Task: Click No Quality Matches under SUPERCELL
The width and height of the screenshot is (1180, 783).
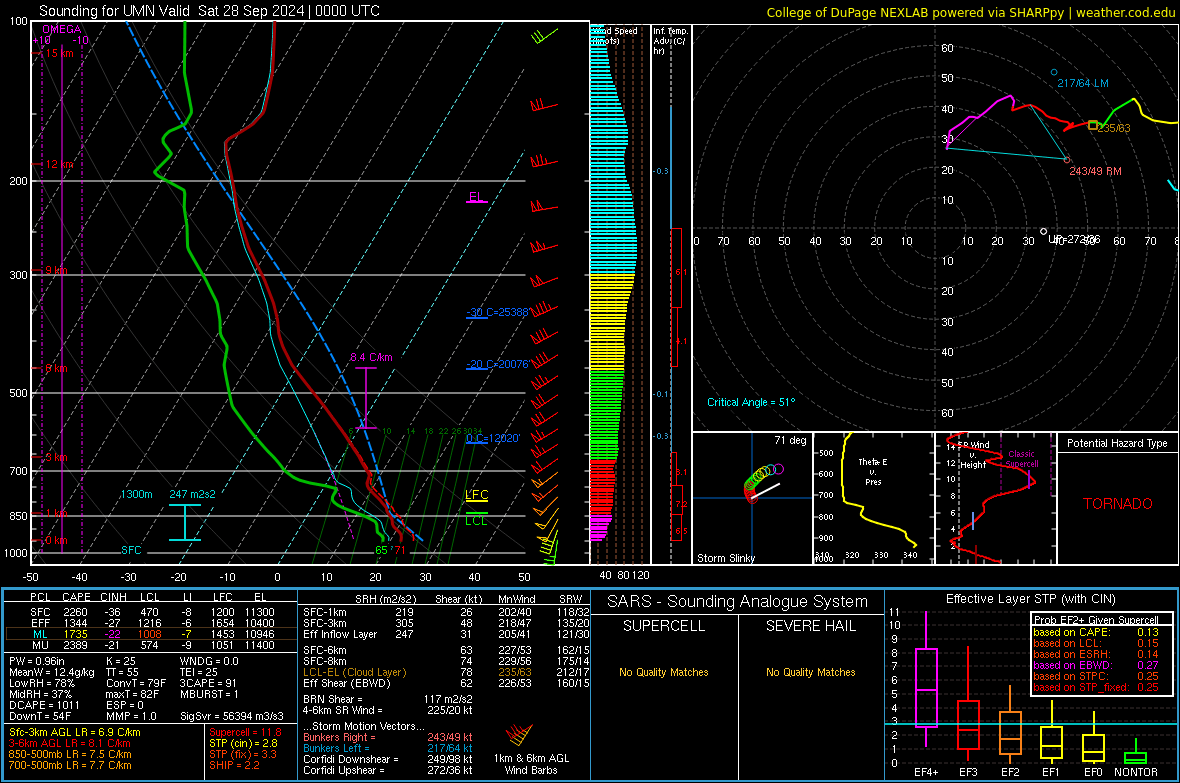Action: pyautogui.click(x=664, y=672)
